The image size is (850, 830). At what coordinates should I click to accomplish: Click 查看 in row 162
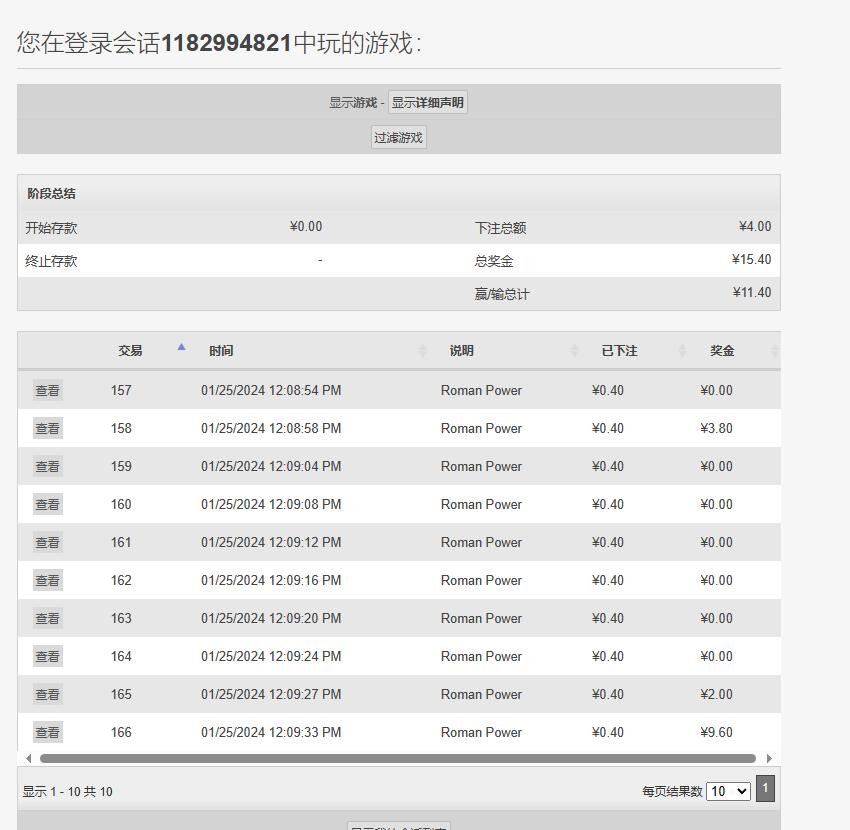(x=48, y=580)
